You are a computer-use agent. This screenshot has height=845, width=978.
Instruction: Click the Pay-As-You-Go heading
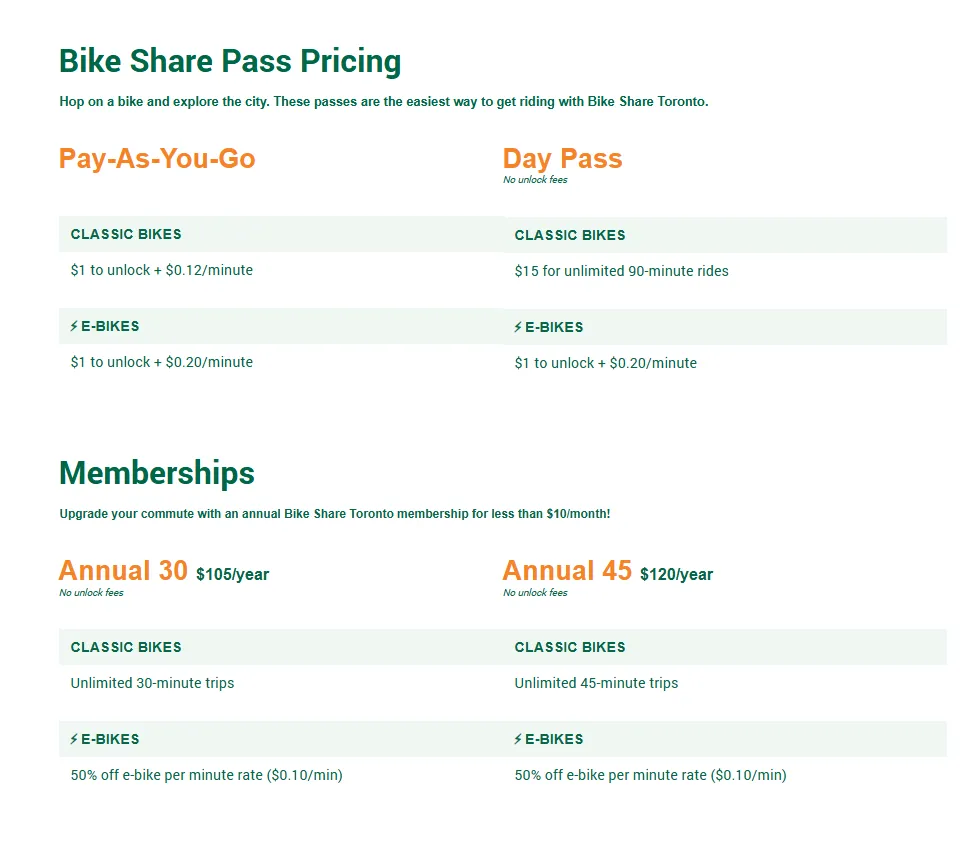click(157, 158)
